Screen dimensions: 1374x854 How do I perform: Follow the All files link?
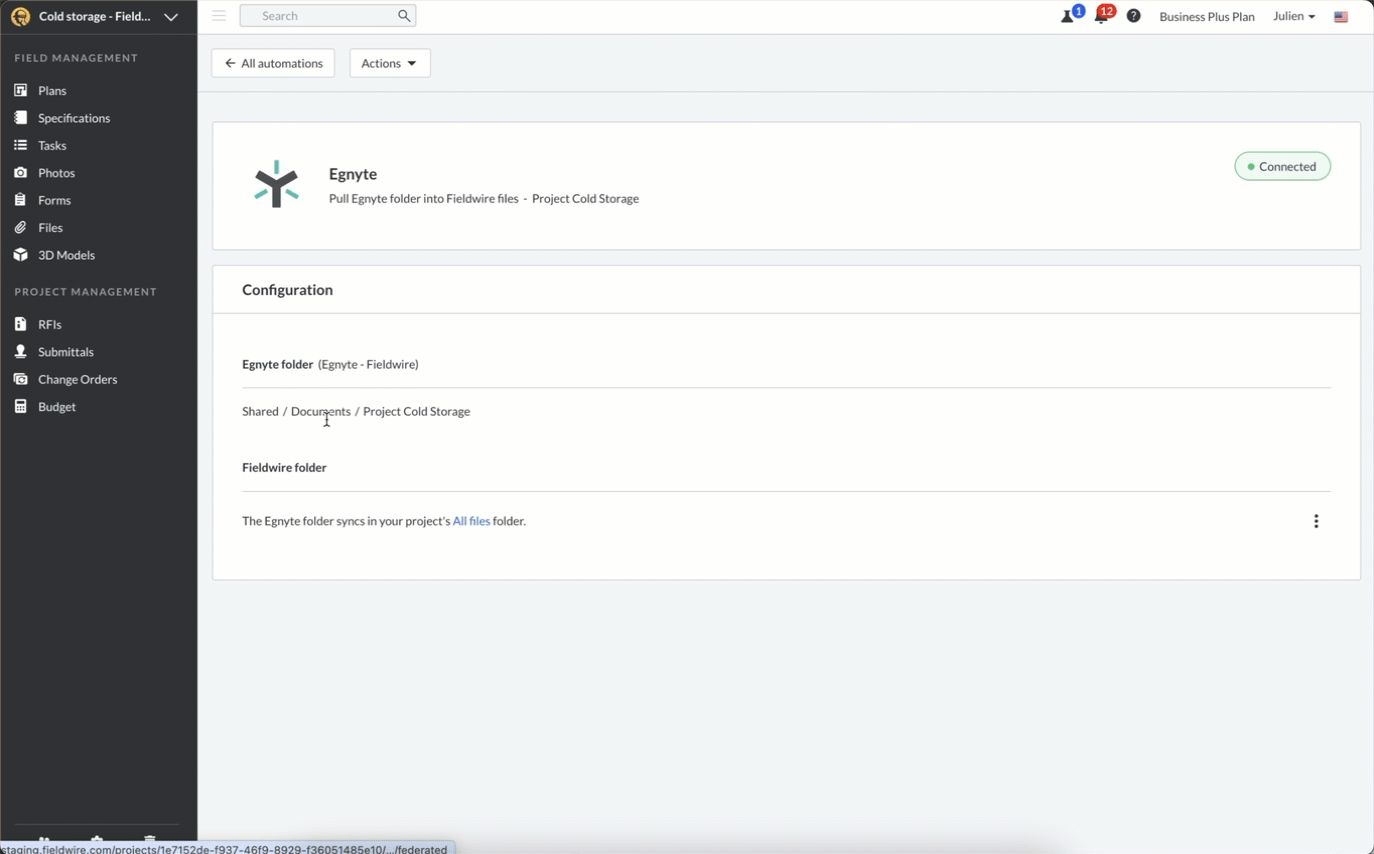click(471, 521)
